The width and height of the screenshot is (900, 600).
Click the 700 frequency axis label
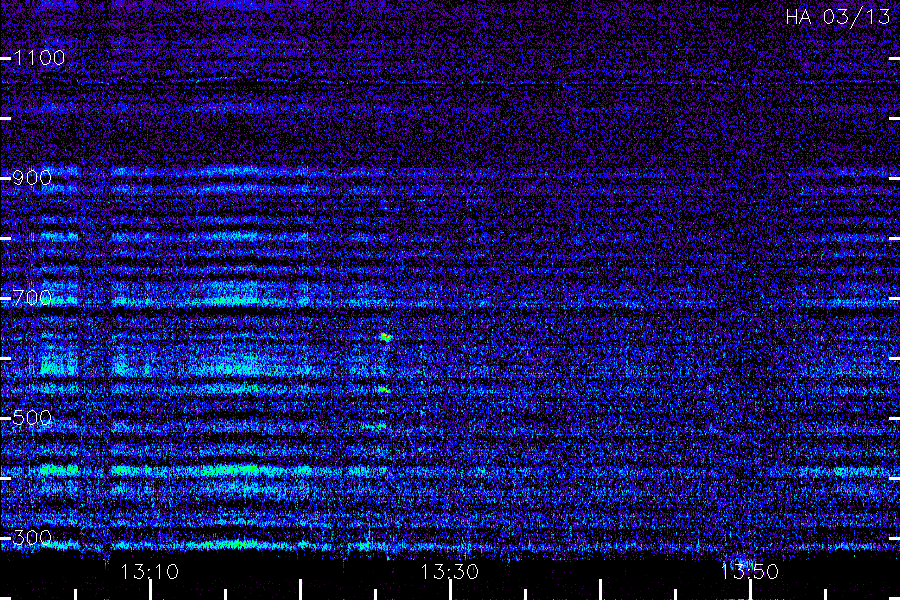32,298
